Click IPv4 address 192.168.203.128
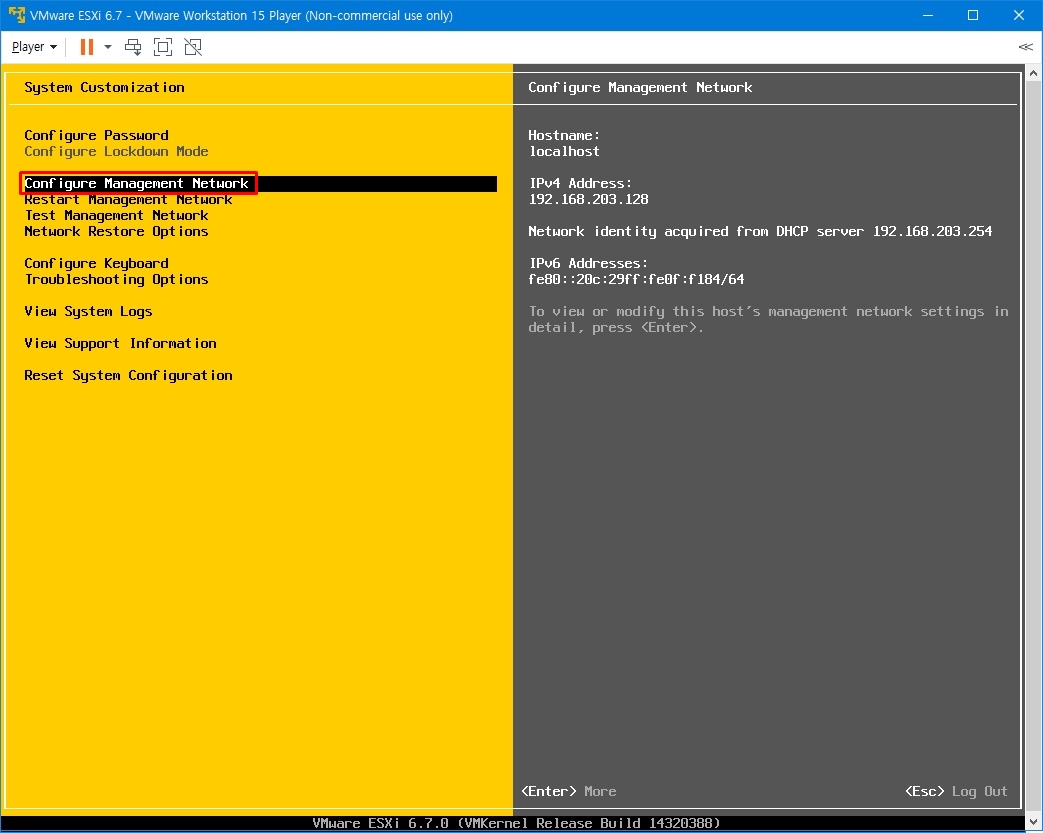Viewport: 1043px width, 833px height. point(589,199)
